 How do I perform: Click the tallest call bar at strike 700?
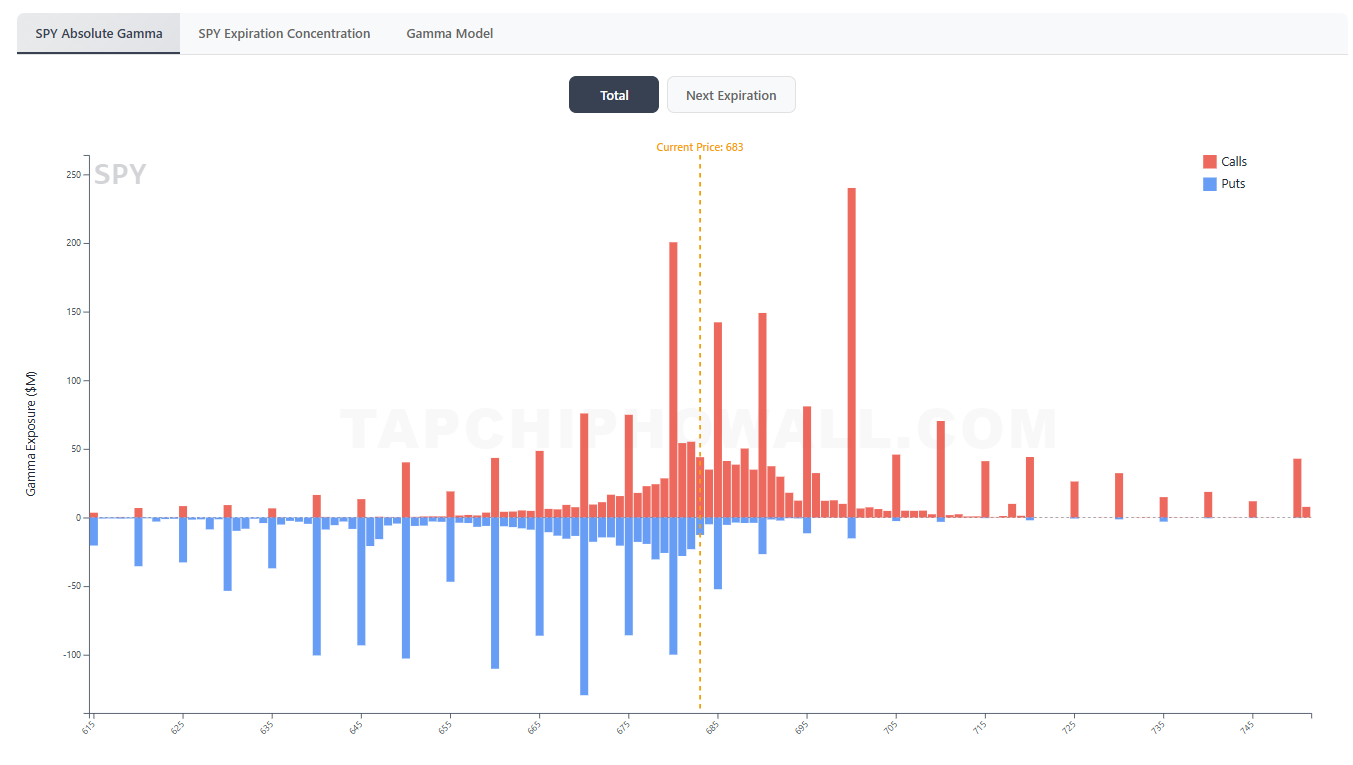852,350
